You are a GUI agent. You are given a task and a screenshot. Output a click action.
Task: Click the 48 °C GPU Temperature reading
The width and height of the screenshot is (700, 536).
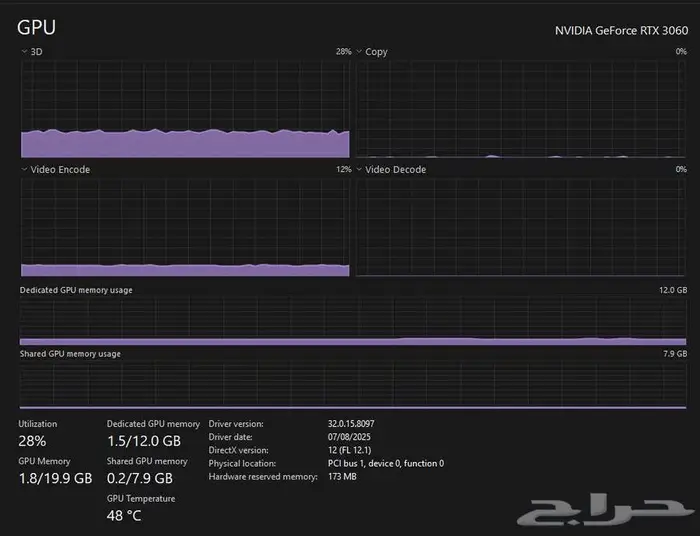(x=124, y=516)
